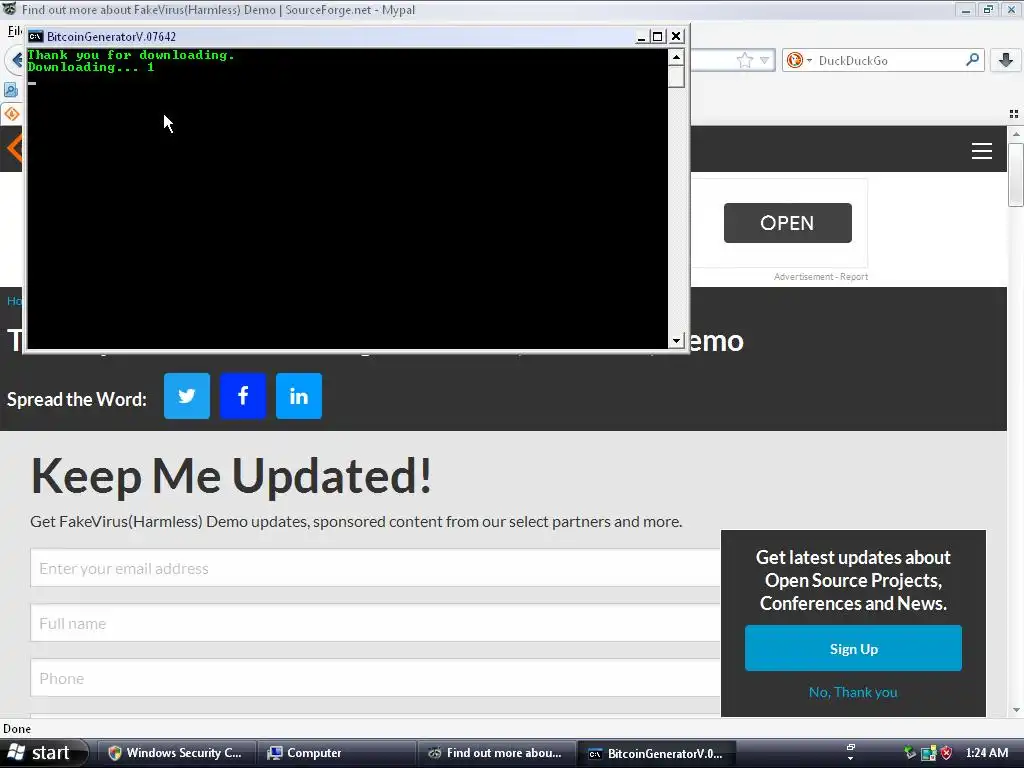The height and width of the screenshot is (768, 1024).
Task: Click the taskbar overflow windows icon
Action: coord(850,748)
